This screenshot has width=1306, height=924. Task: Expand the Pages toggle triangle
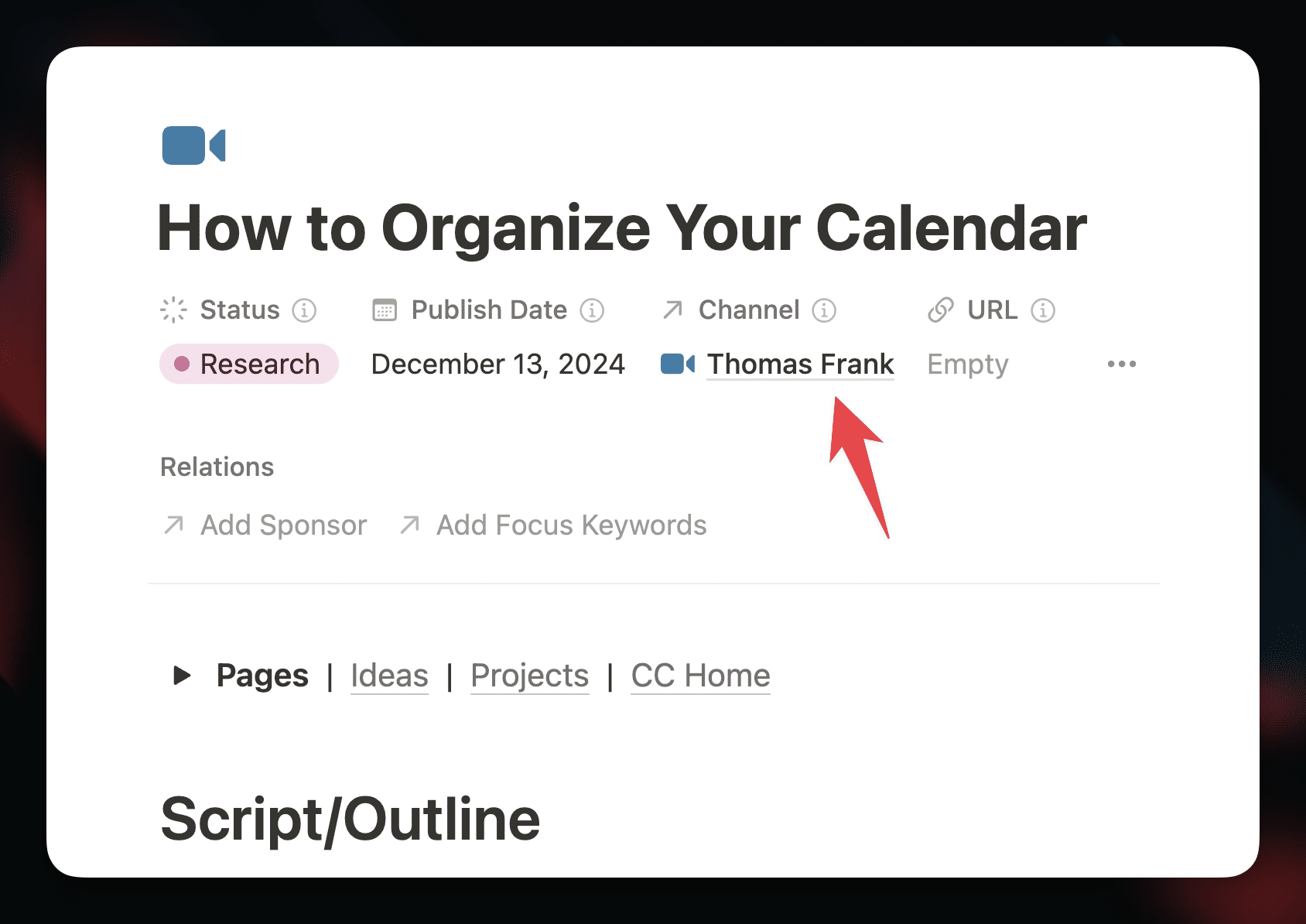pos(182,676)
